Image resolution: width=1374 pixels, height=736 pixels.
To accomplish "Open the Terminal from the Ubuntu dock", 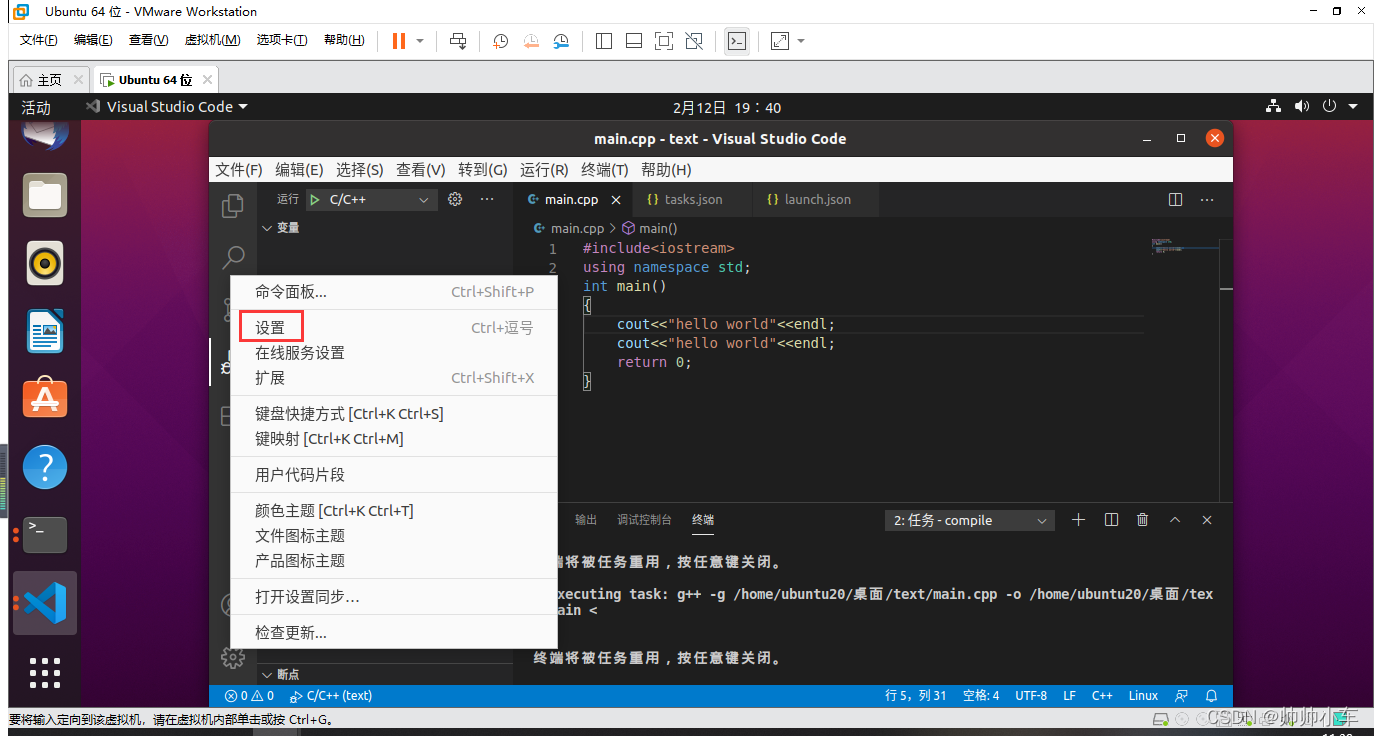I will click(45, 534).
